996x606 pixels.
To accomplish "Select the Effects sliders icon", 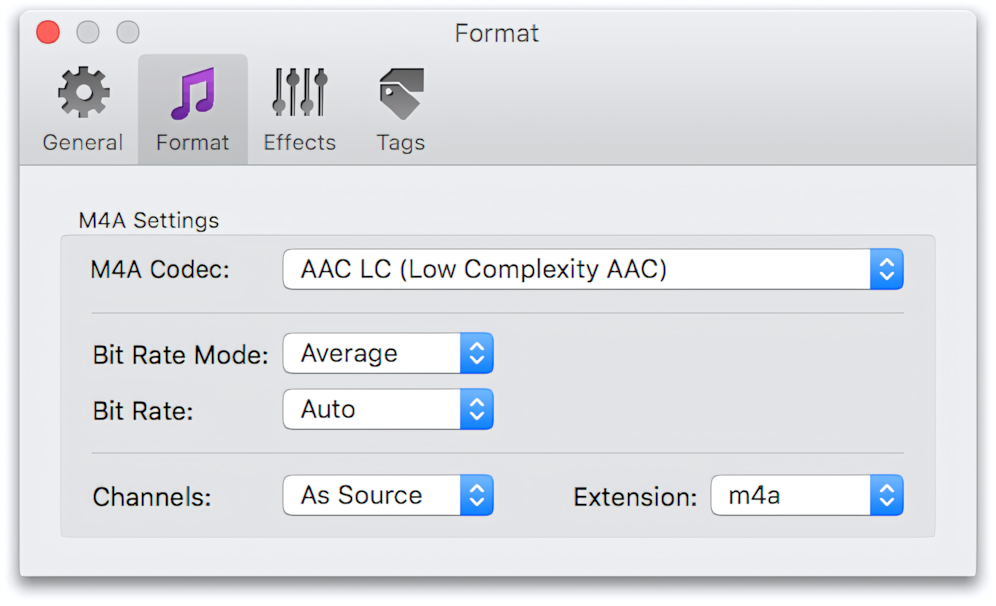I will (298, 91).
